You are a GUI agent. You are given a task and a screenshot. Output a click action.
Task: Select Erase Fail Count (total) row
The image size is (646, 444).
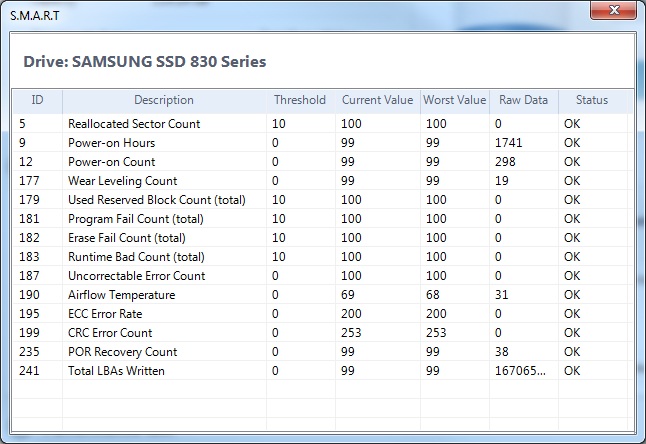(x=323, y=238)
